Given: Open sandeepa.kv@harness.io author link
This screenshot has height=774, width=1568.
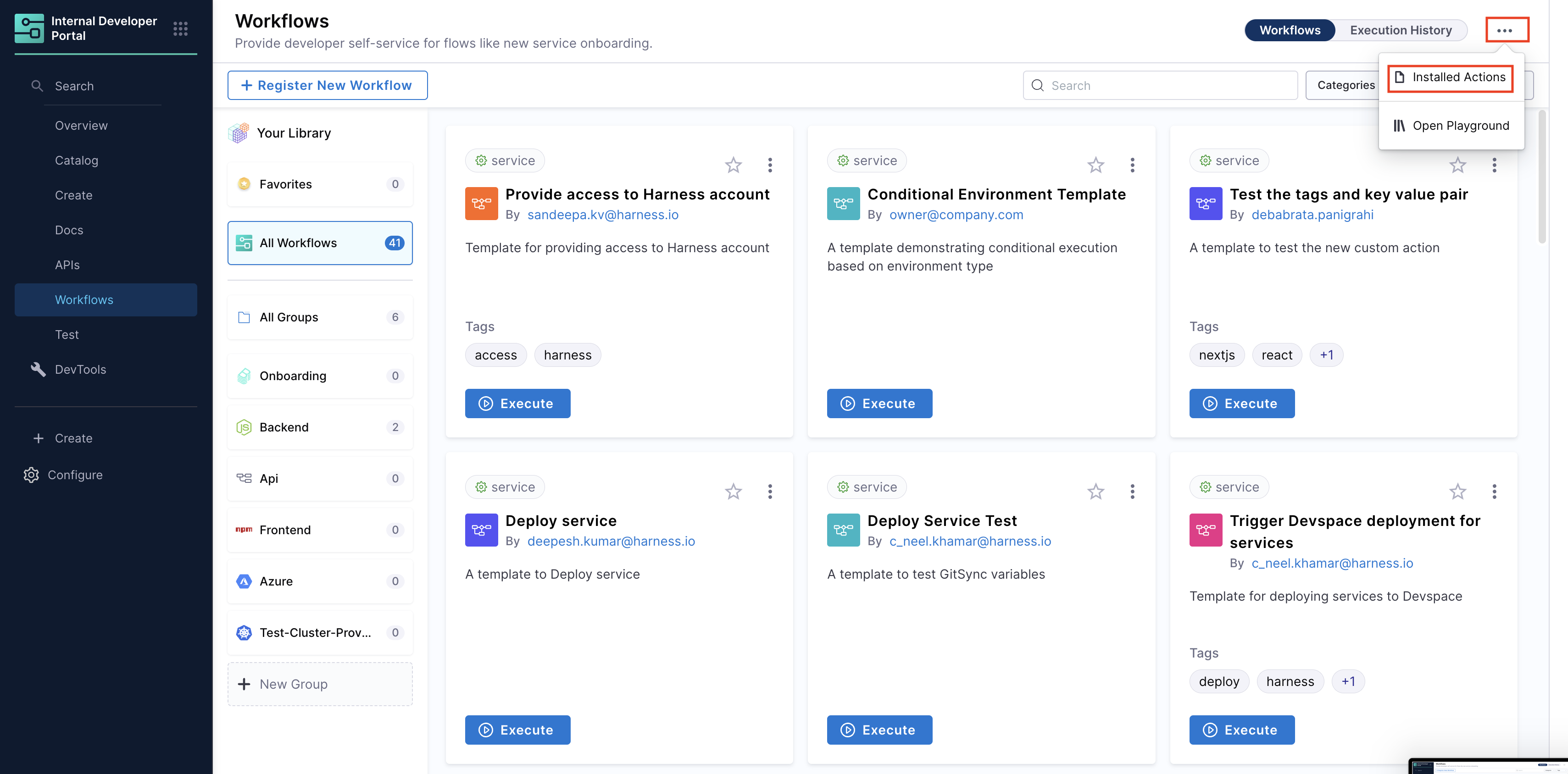Looking at the screenshot, I should (x=602, y=215).
